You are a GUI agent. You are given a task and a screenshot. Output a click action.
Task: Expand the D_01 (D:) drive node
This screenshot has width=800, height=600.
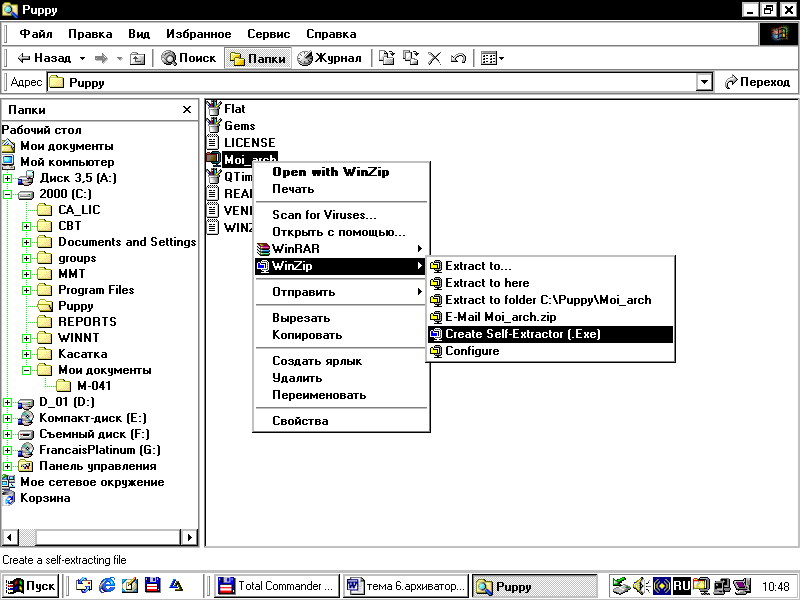point(8,402)
